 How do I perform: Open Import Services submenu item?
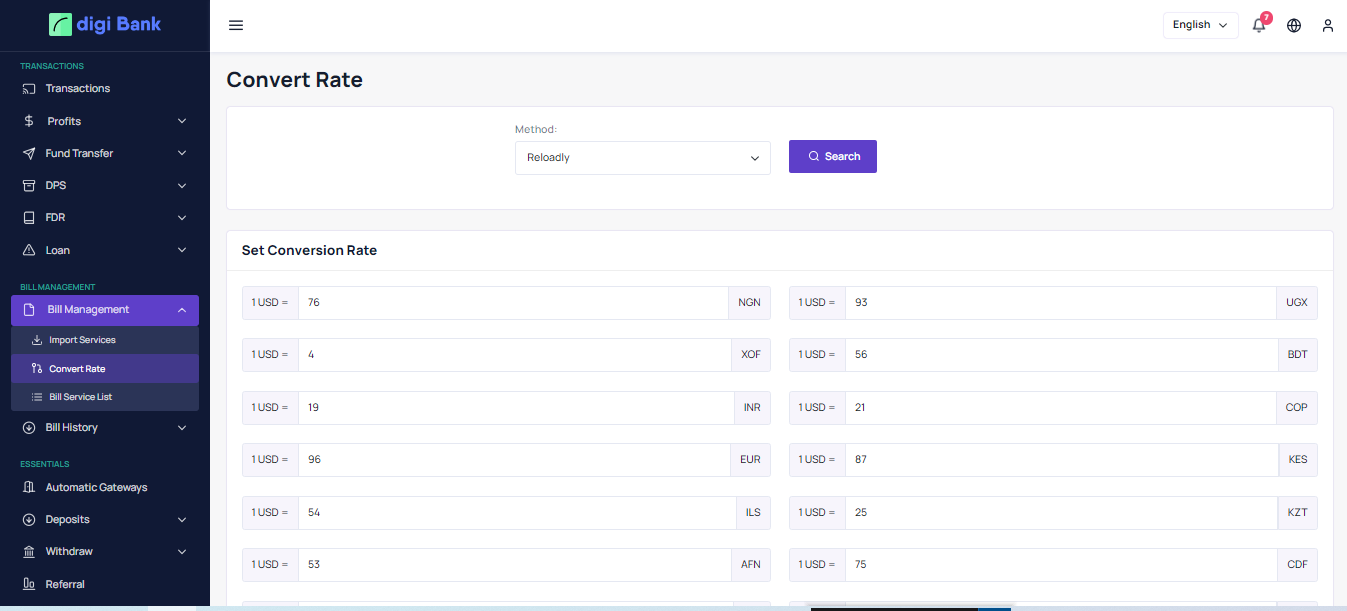[x=82, y=340]
